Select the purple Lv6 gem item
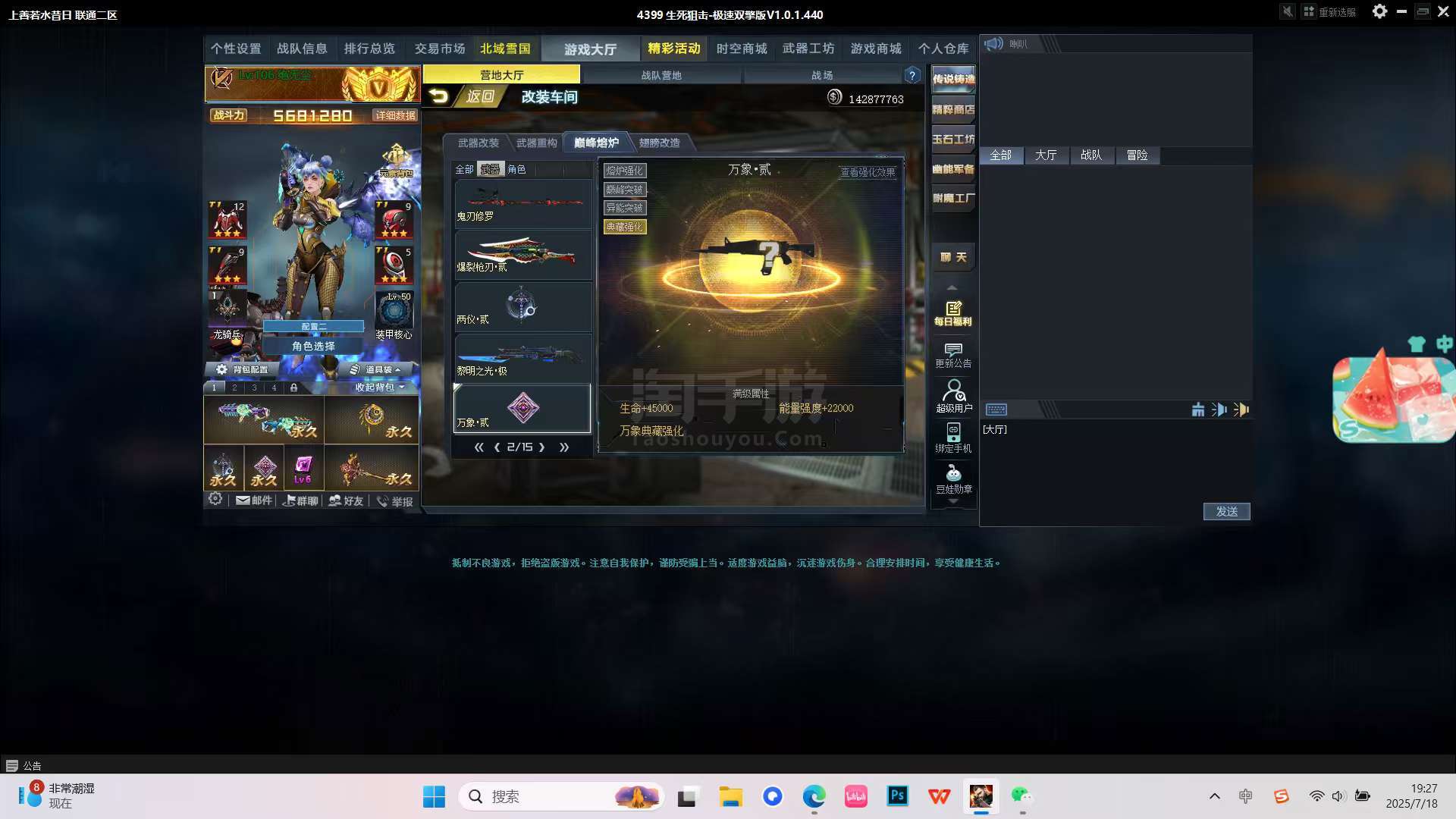 pyautogui.click(x=303, y=467)
